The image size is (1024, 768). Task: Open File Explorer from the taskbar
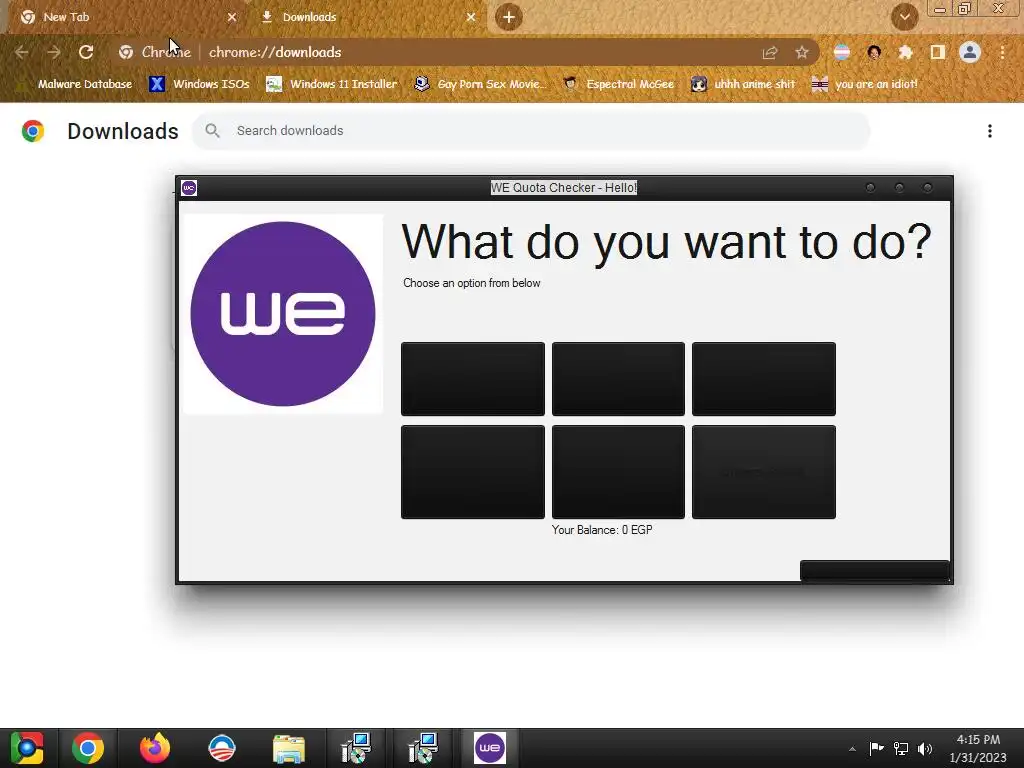289,748
